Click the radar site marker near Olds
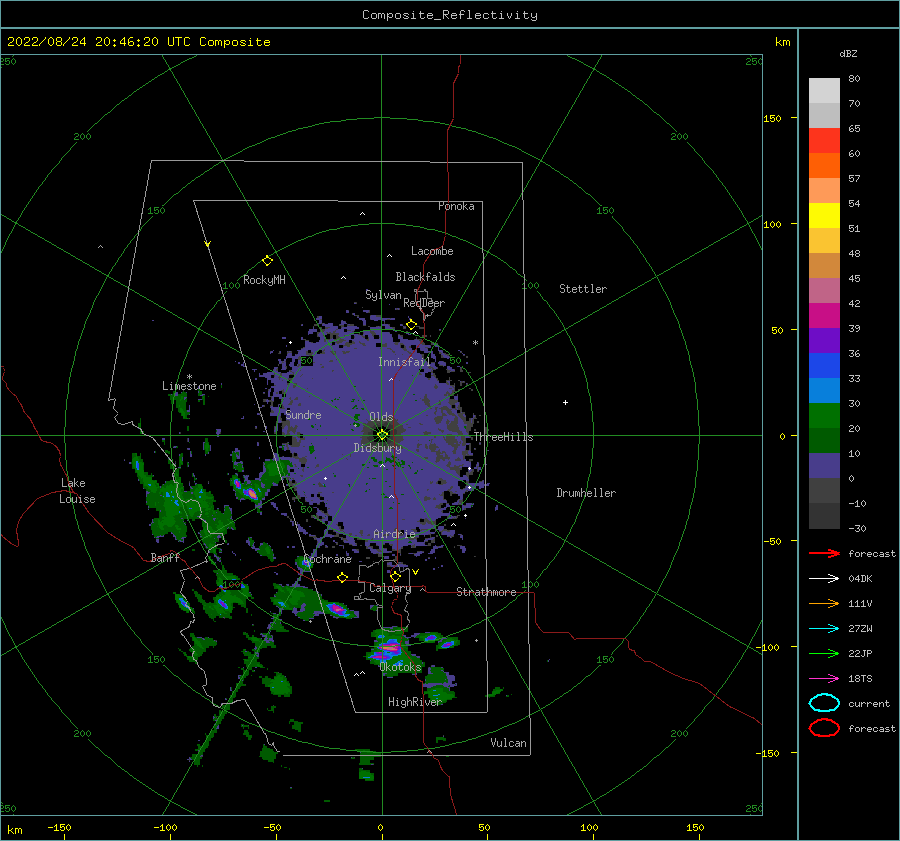The width and height of the screenshot is (900, 841). click(x=382, y=435)
